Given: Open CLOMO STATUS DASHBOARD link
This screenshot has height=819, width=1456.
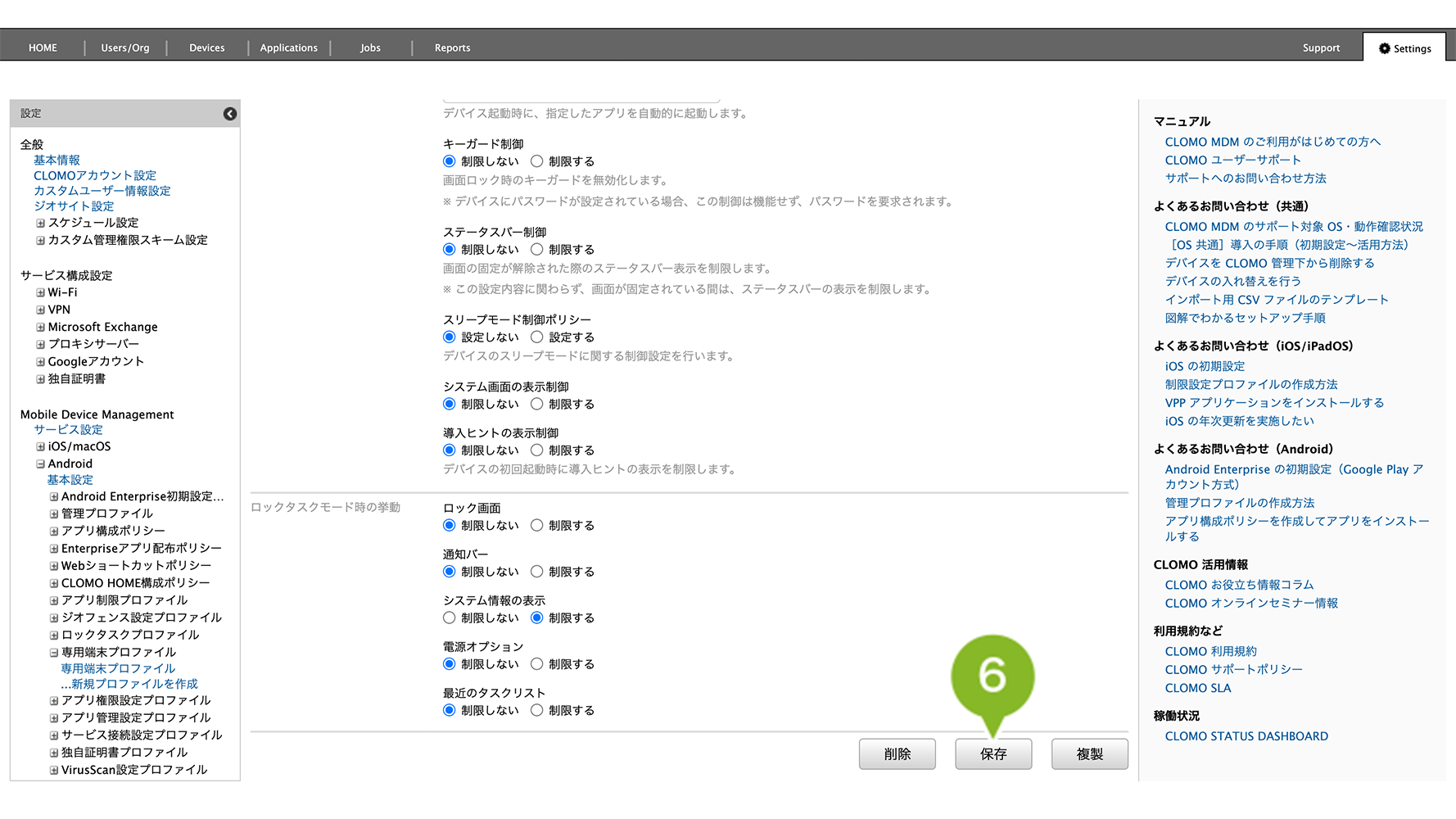Looking at the screenshot, I should pyautogui.click(x=1246, y=736).
